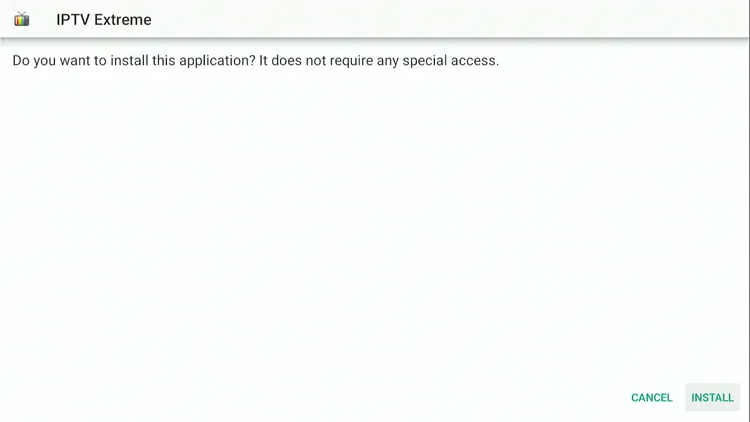Select the IPTV Extreme app icon

[x=22, y=19]
